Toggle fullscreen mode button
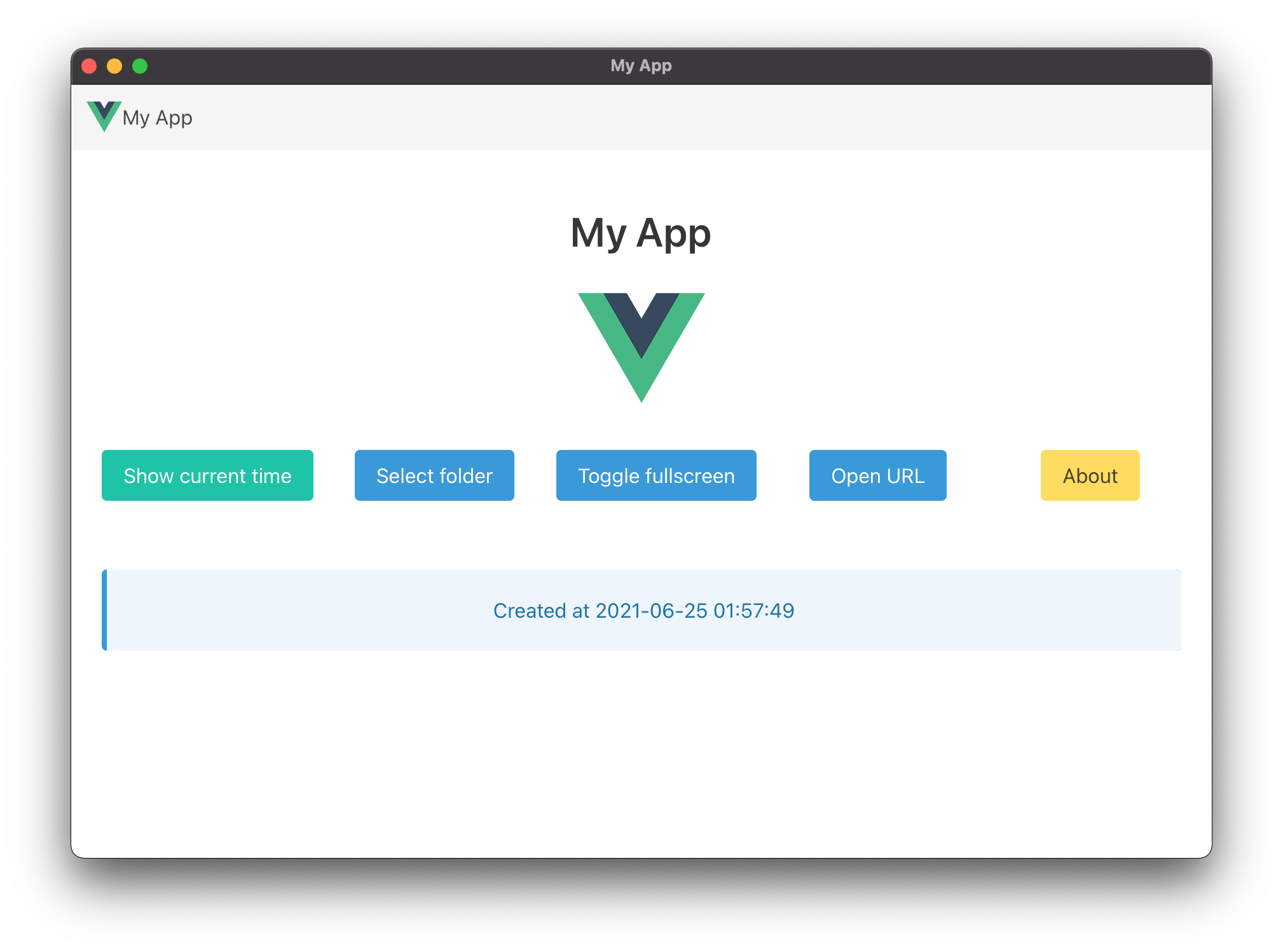 (x=656, y=475)
